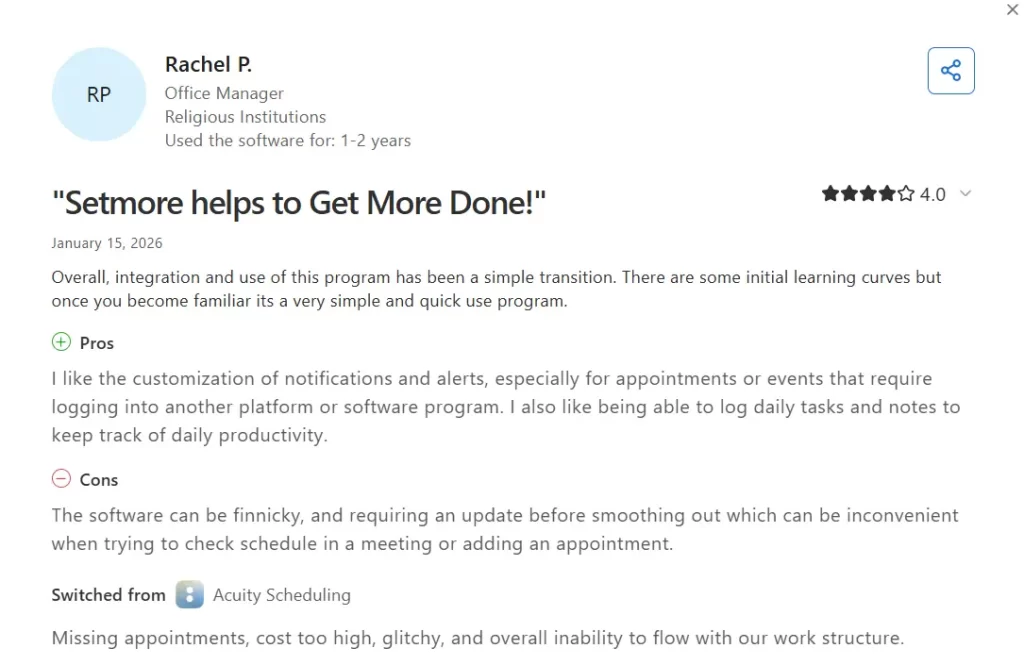Select the Pros section heading
Image resolution: width=1024 pixels, height=665 pixels.
point(96,342)
